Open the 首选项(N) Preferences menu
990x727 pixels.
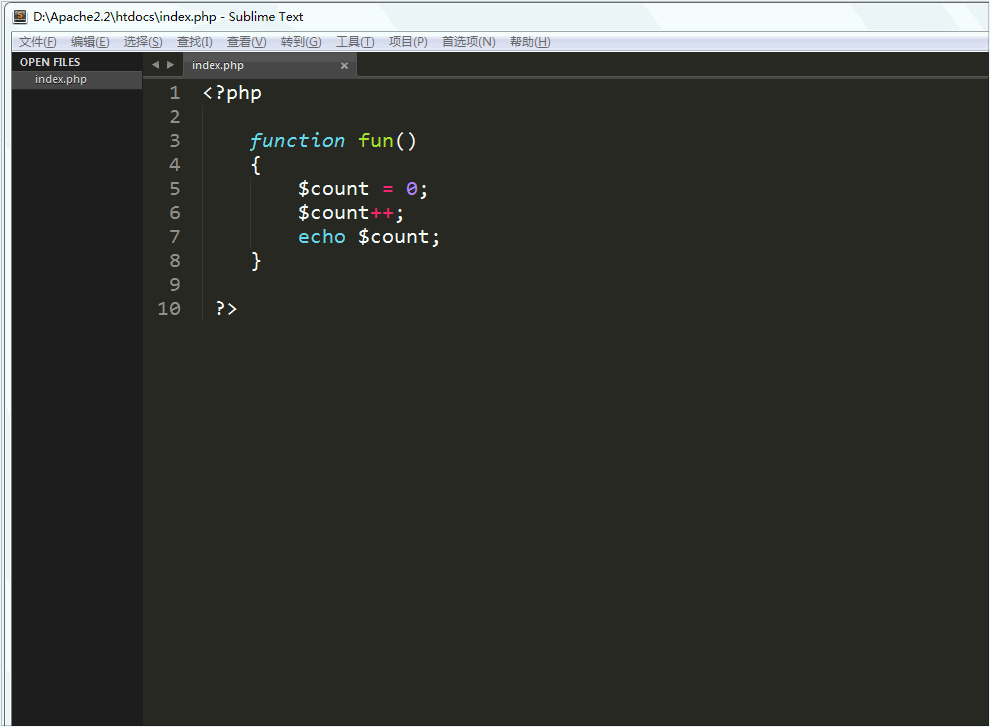click(468, 42)
